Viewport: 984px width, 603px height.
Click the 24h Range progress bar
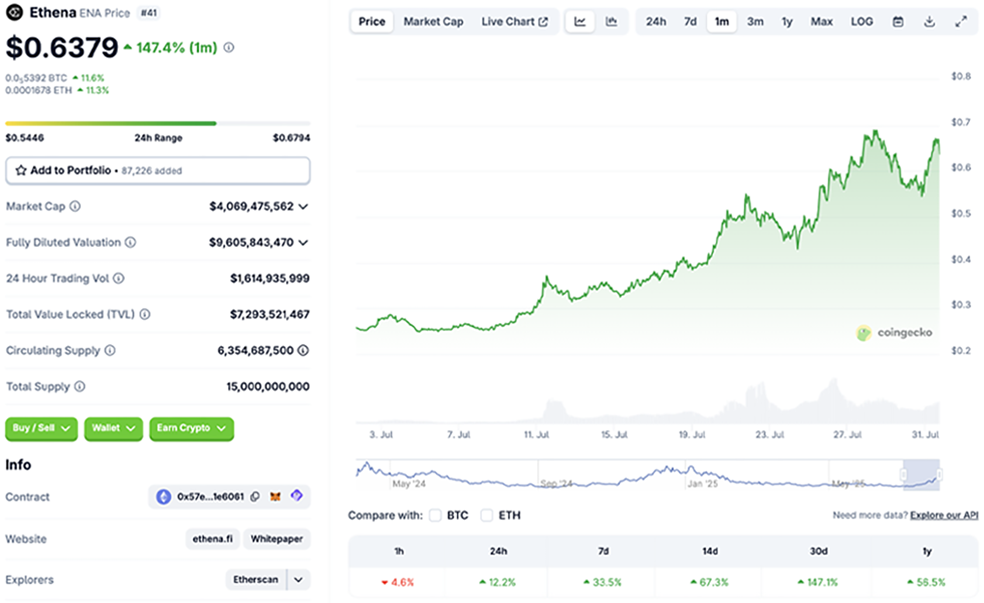pos(158,124)
